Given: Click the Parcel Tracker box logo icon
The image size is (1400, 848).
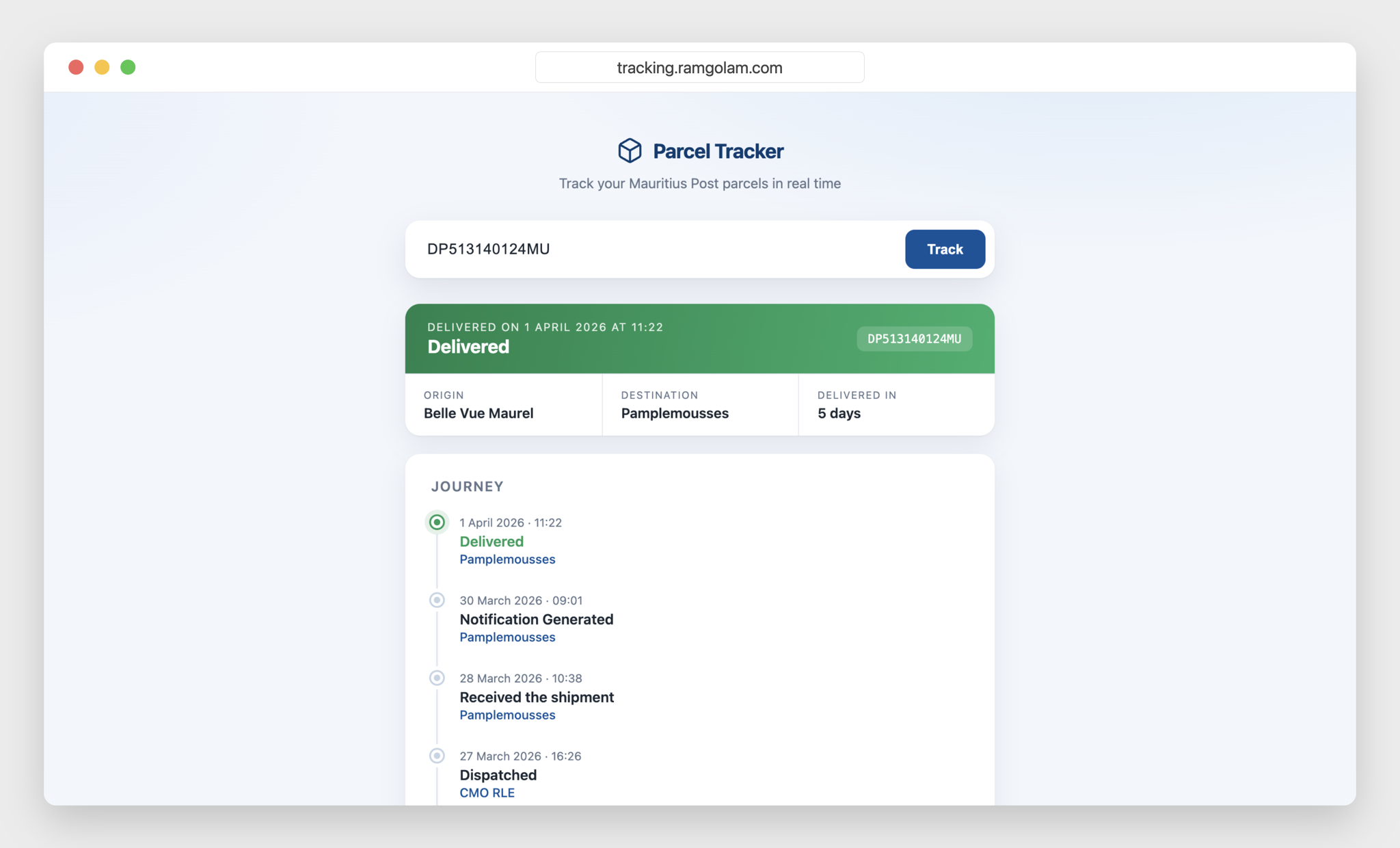Looking at the screenshot, I should pyautogui.click(x=630, y=150).
